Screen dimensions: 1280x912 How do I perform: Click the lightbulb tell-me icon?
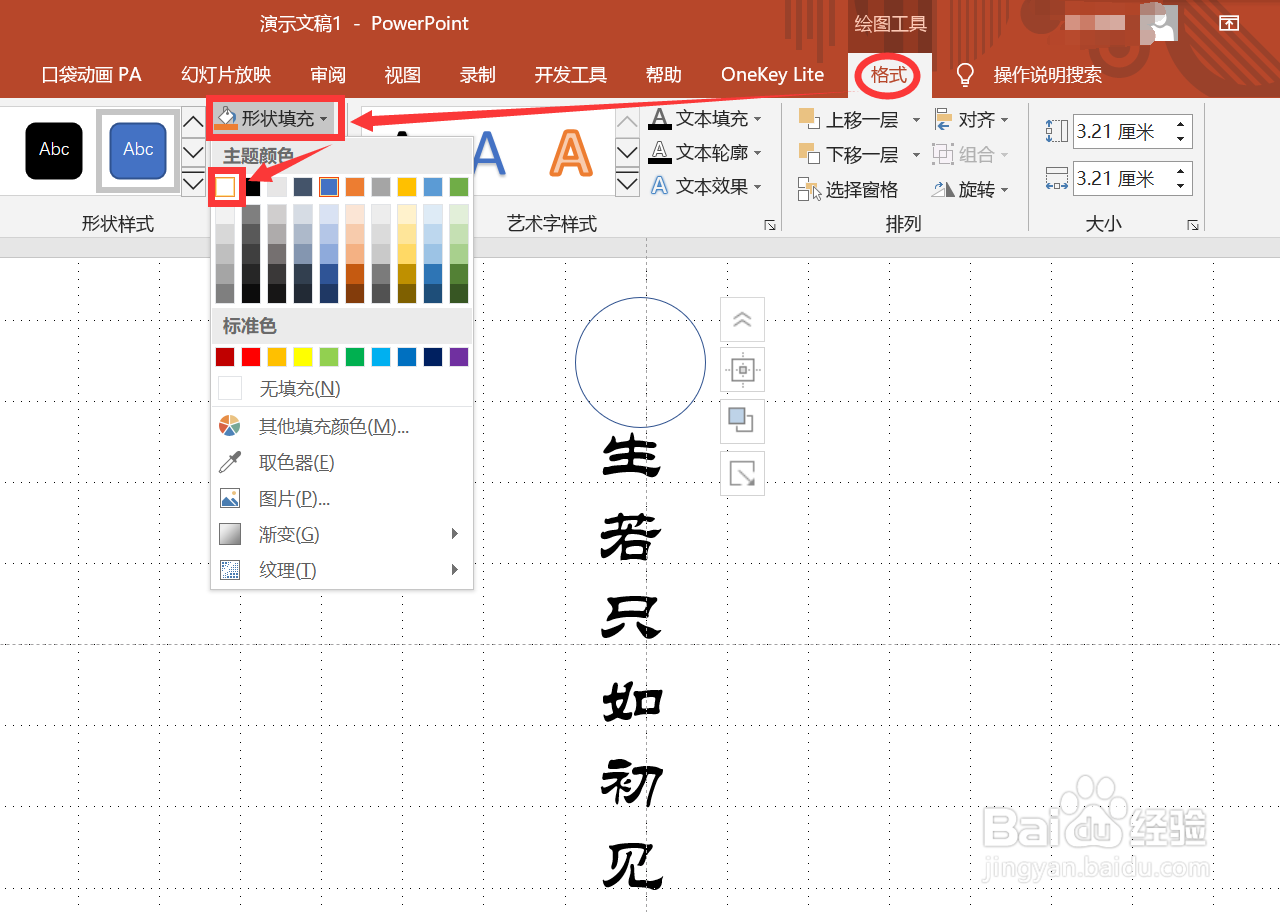[965, 75]
